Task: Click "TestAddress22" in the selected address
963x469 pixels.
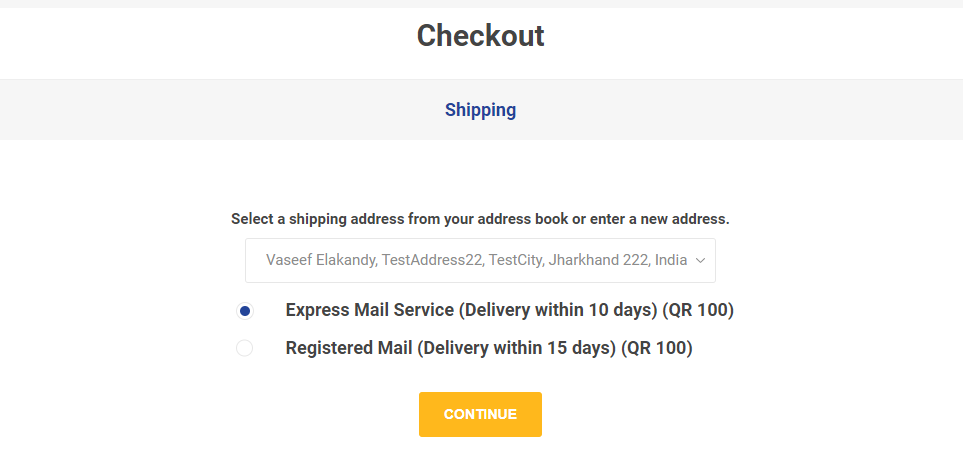Action: (x=433, y=260)
